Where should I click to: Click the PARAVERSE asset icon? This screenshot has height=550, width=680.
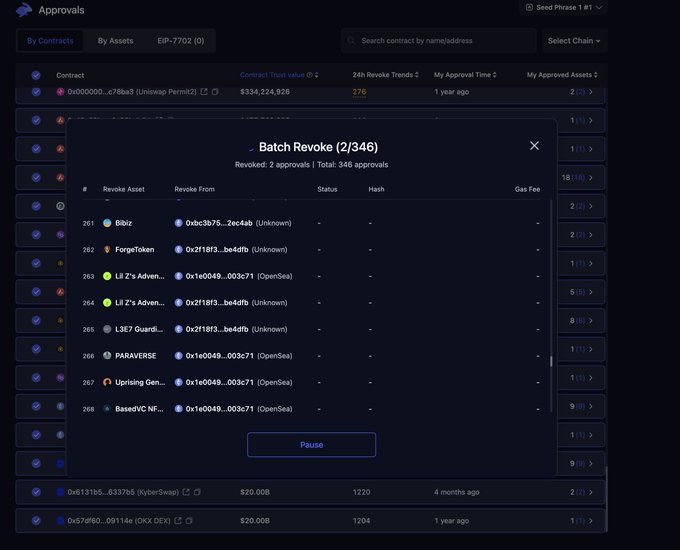click(107, 356)
